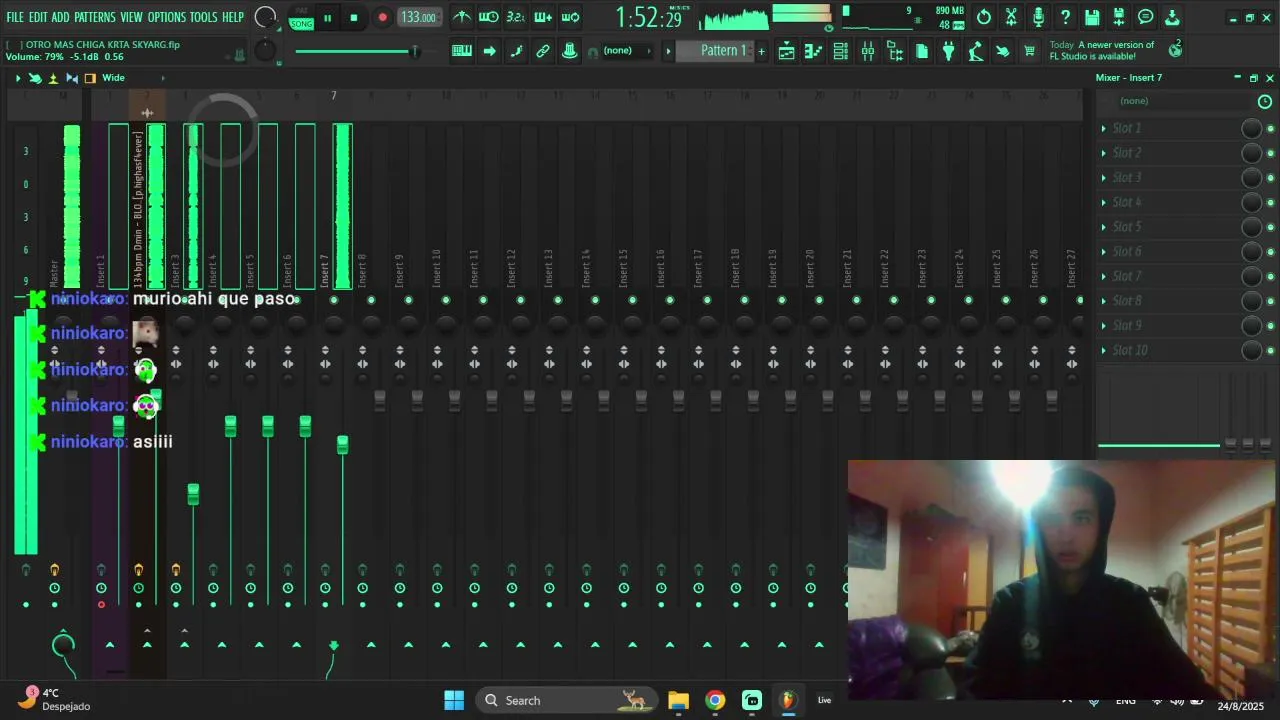1280x720 pixels.
Task: Click the Insert 3 volume fader
Action: (x=193, y=493)
